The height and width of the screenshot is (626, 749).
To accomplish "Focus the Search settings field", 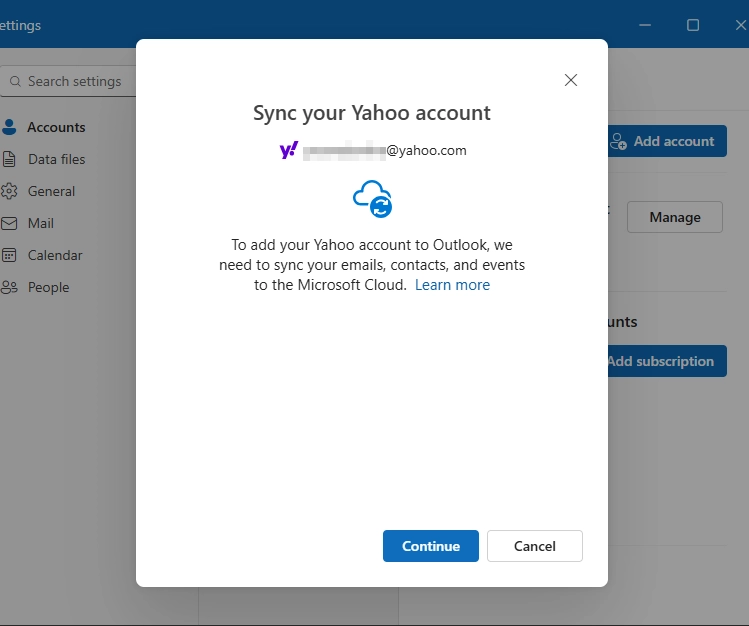I will [x=68, y=81].
